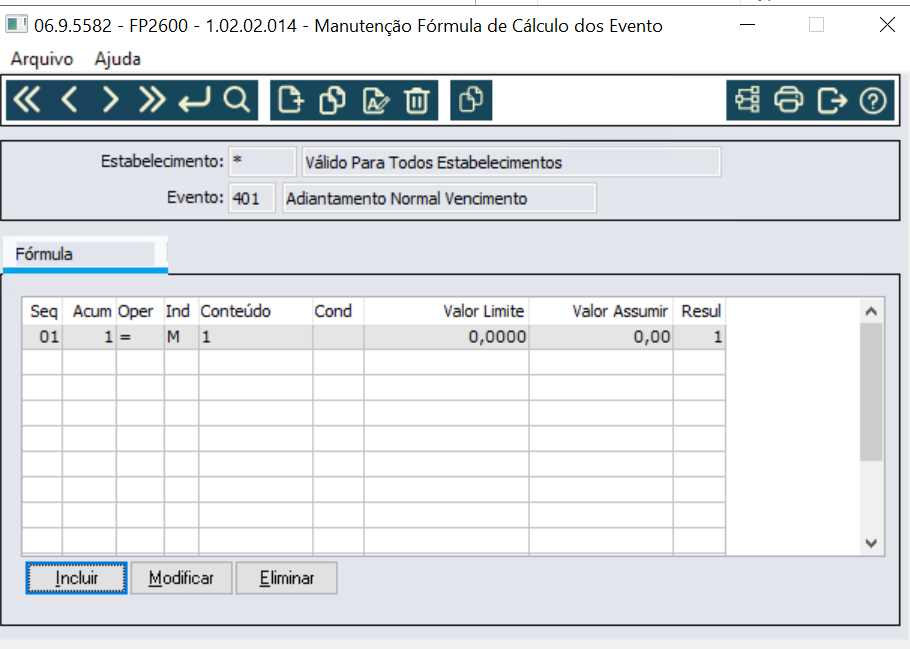Viewport: 910px width, 649px height.
Task: Exit the program with the exit arrow icon
Action: [831, 100]
